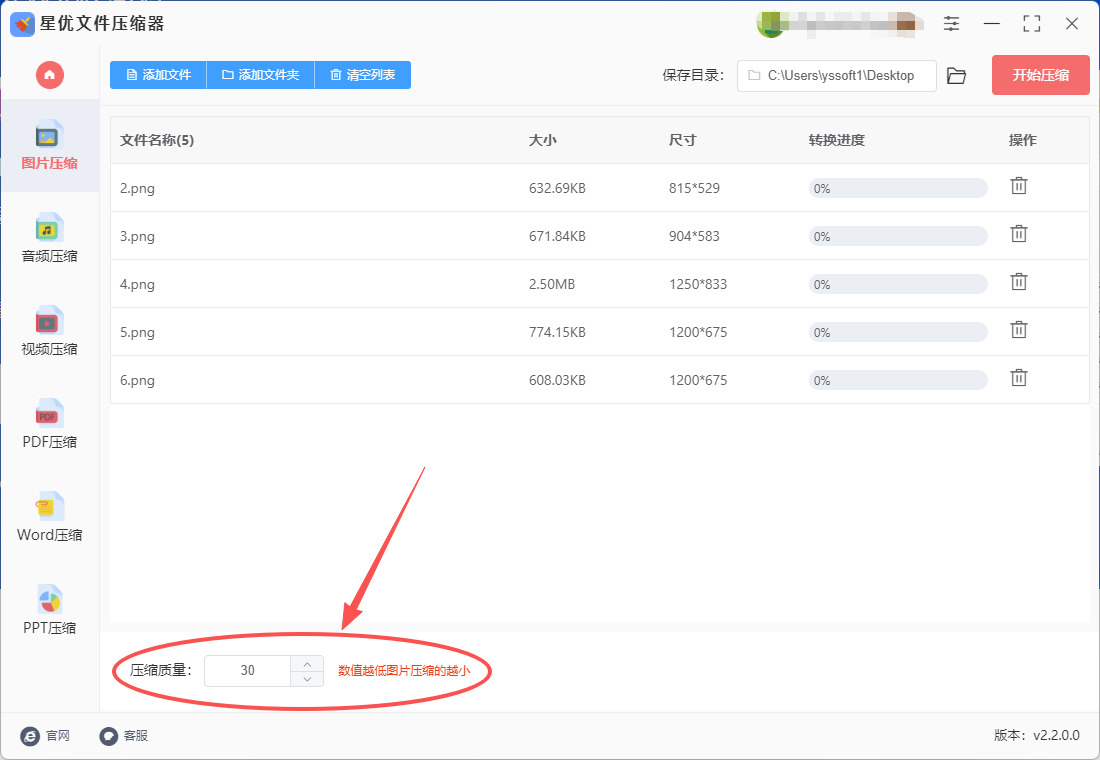This screenshot has height=760, width=1100.
Task: Select the 5.png file name
Action: click(138, 333)
